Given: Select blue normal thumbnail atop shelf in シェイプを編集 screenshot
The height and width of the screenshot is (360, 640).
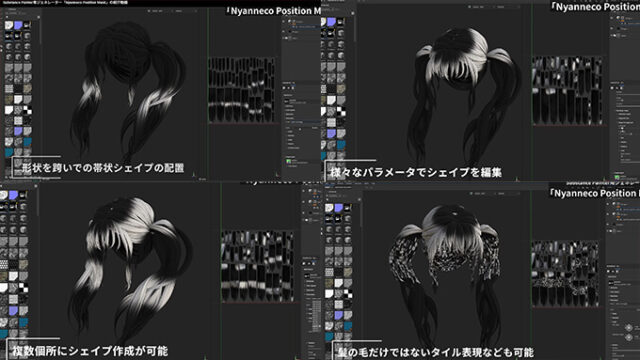Looking at the screenshot, I should click(331, 22).
